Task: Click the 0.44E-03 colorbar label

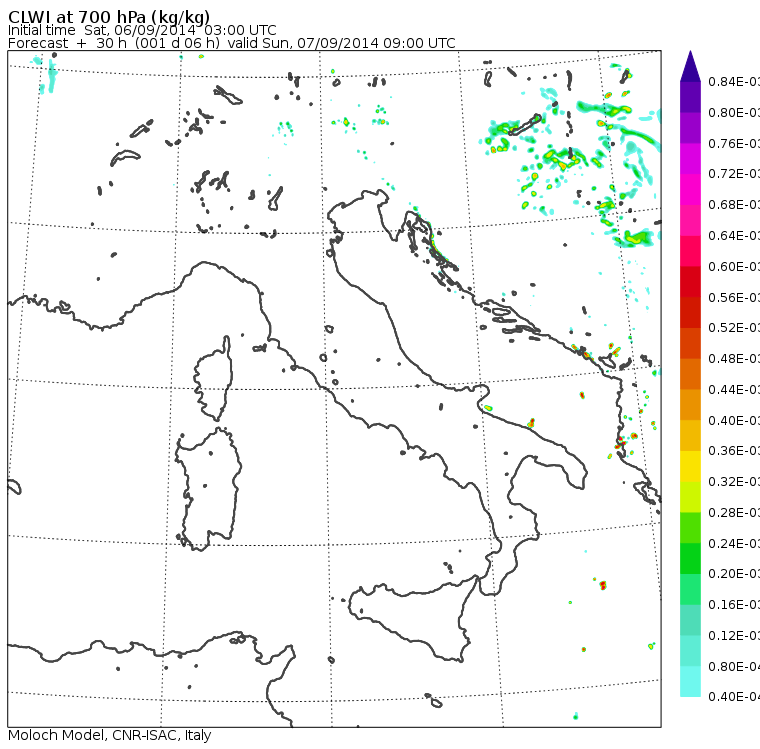Action: pyautogui.click(x=734, y=389)
